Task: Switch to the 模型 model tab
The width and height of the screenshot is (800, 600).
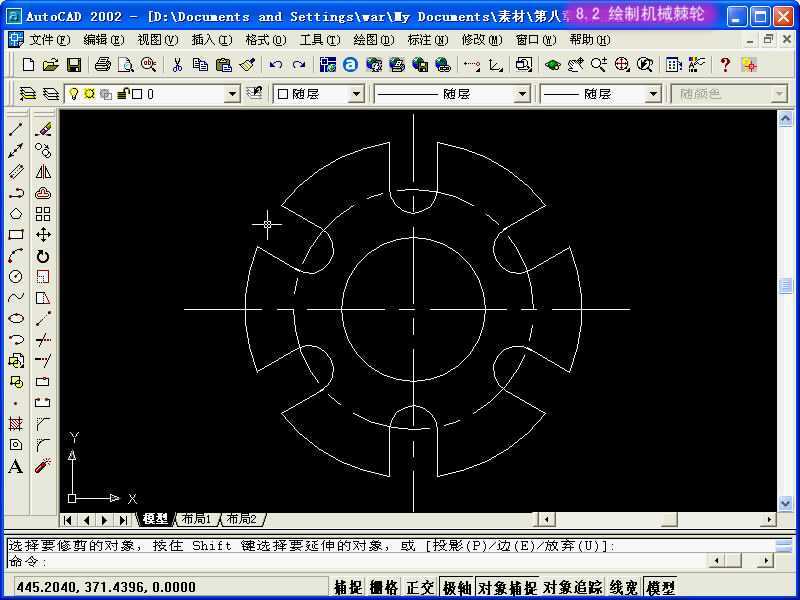Action: [156, 519]
